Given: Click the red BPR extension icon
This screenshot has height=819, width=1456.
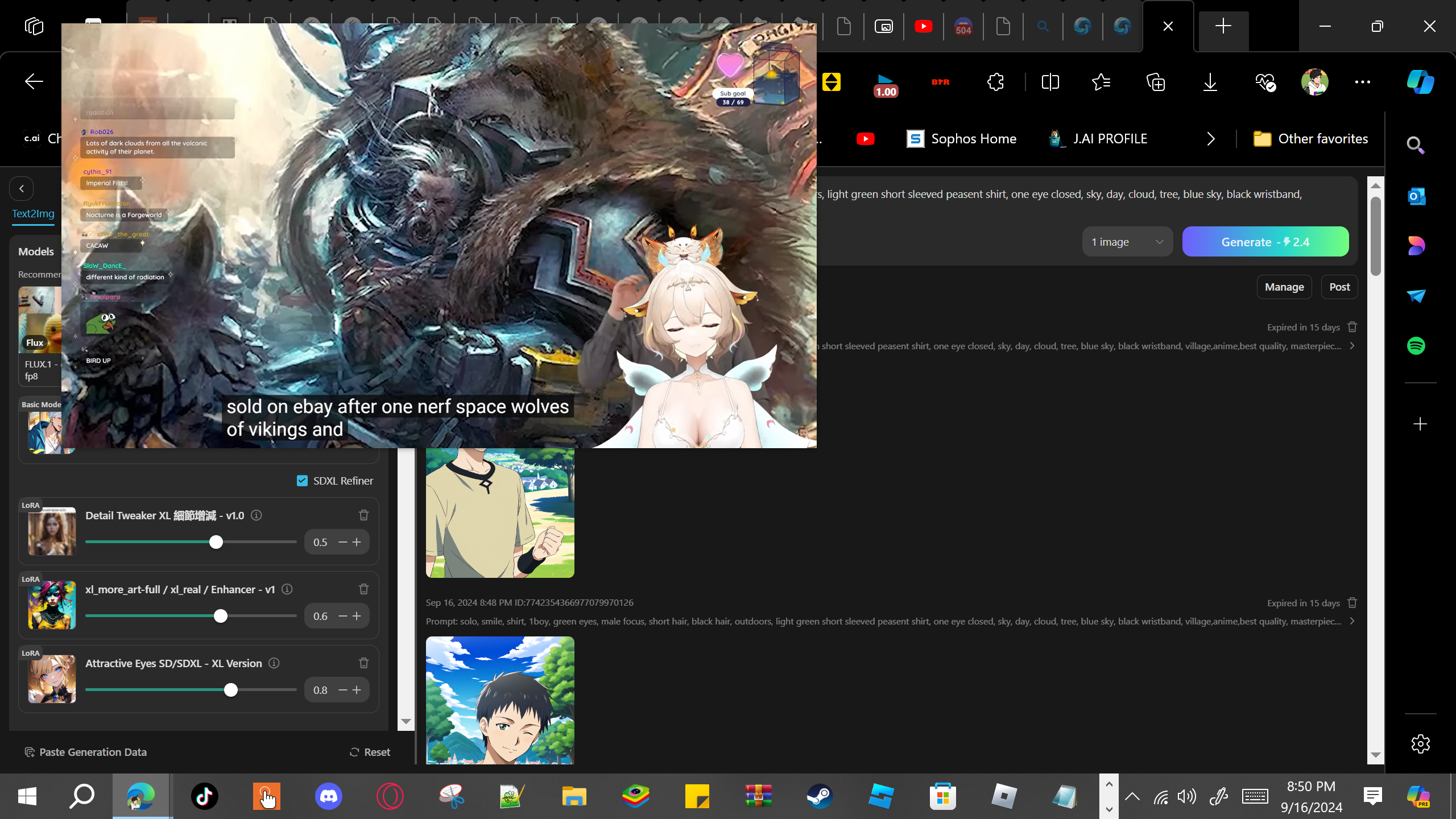Looking at the screenshot, I should pyautogui.click(x=941, y=82).
